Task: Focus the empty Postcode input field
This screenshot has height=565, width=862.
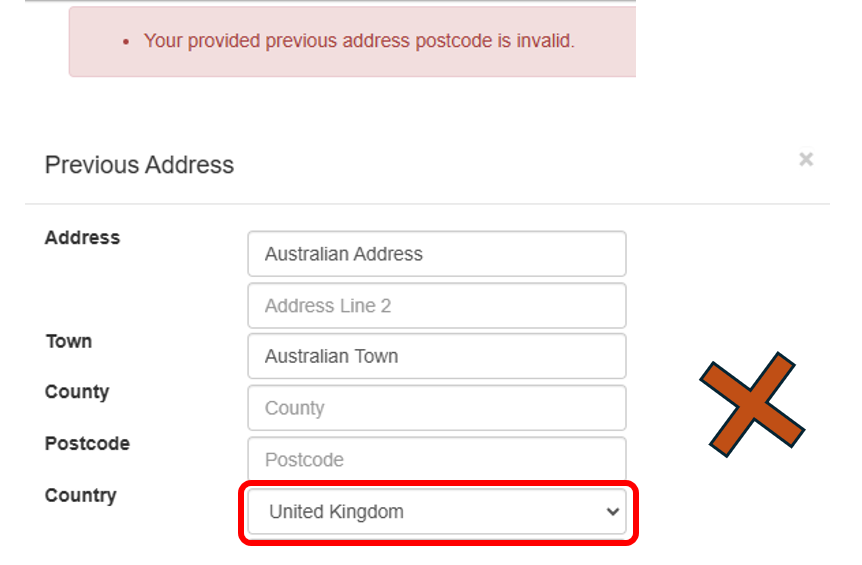Action: [436, 460]
